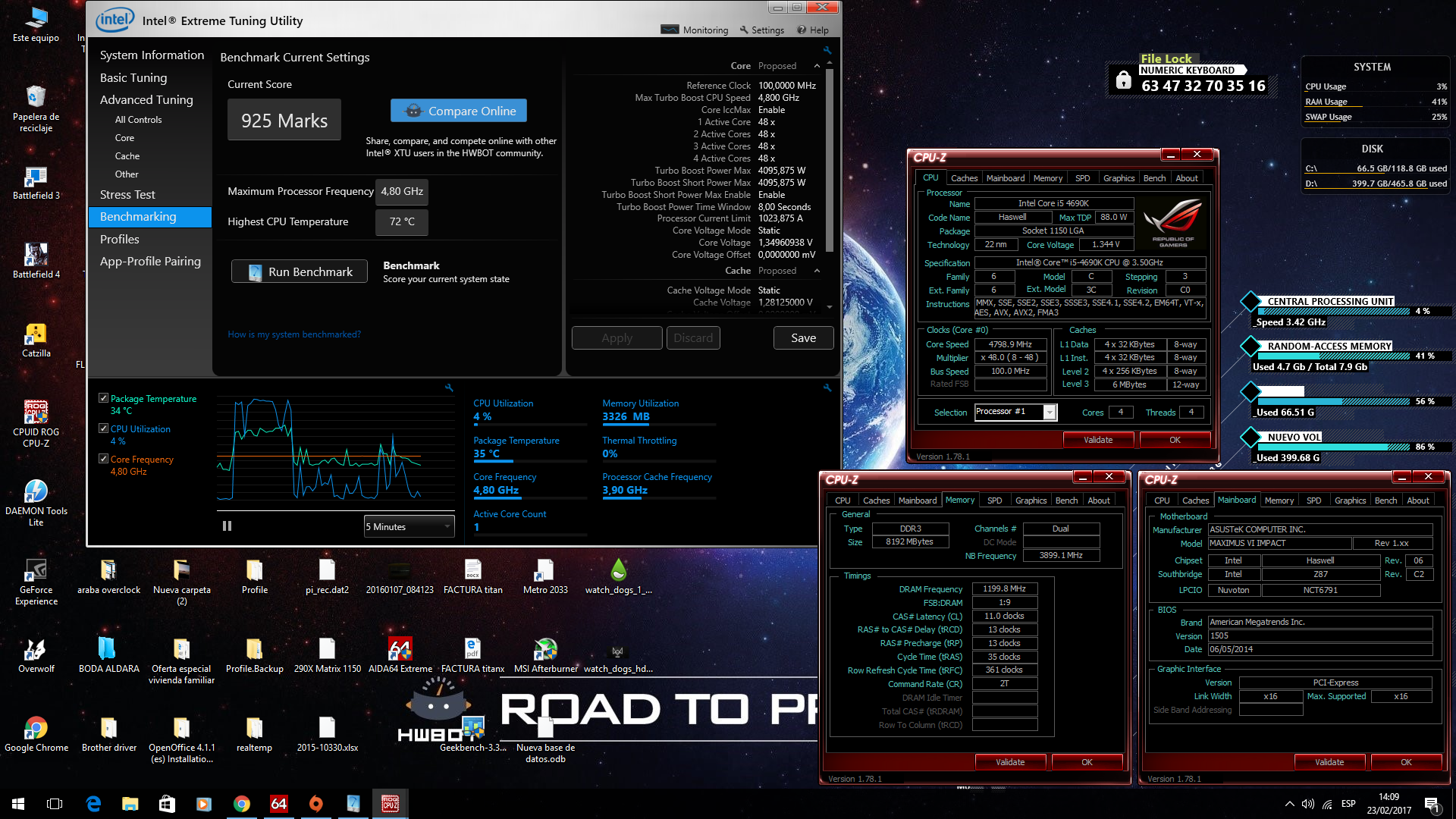Open Advanced Tuning Cache item
This screenshot has height=819, width=1456.
click(x=127, y=156)
